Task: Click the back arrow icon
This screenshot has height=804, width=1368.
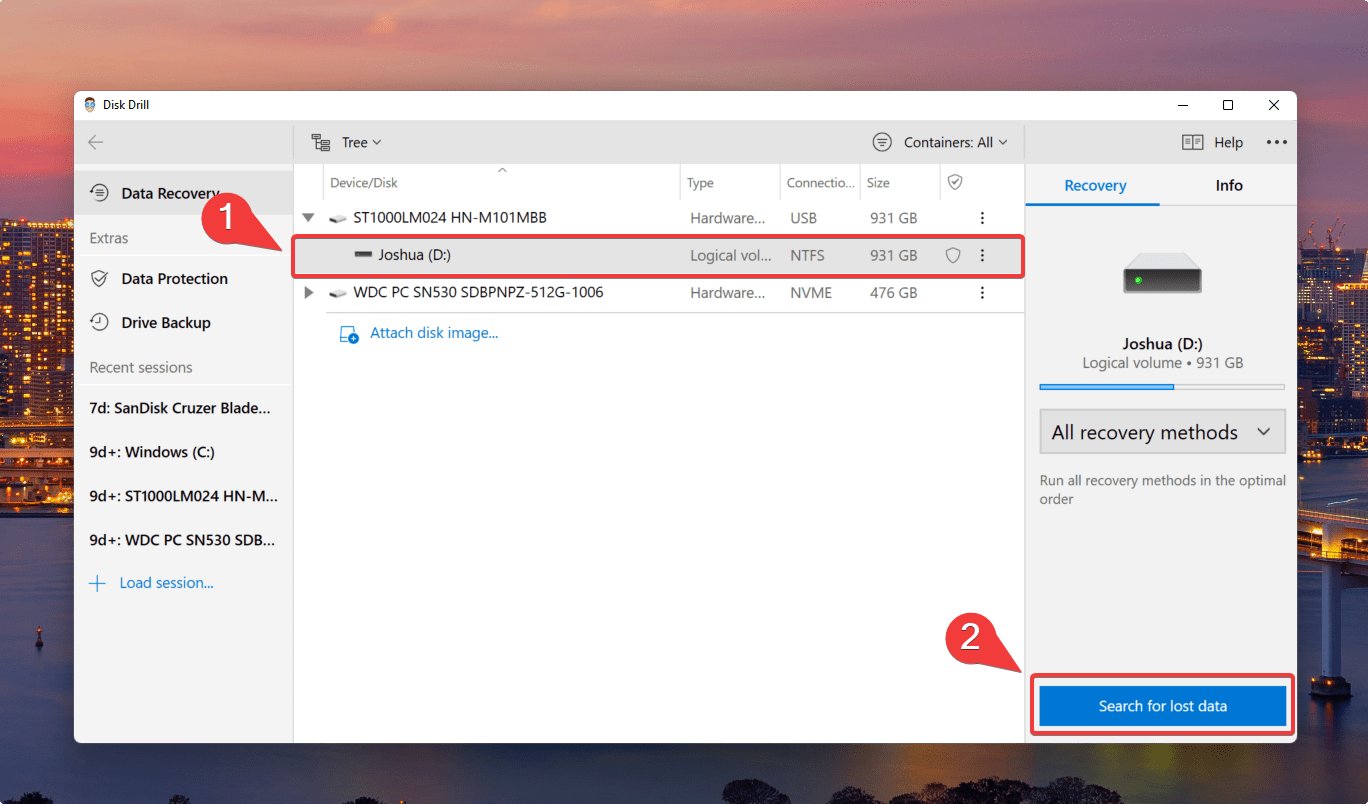Action: point(96,142)
